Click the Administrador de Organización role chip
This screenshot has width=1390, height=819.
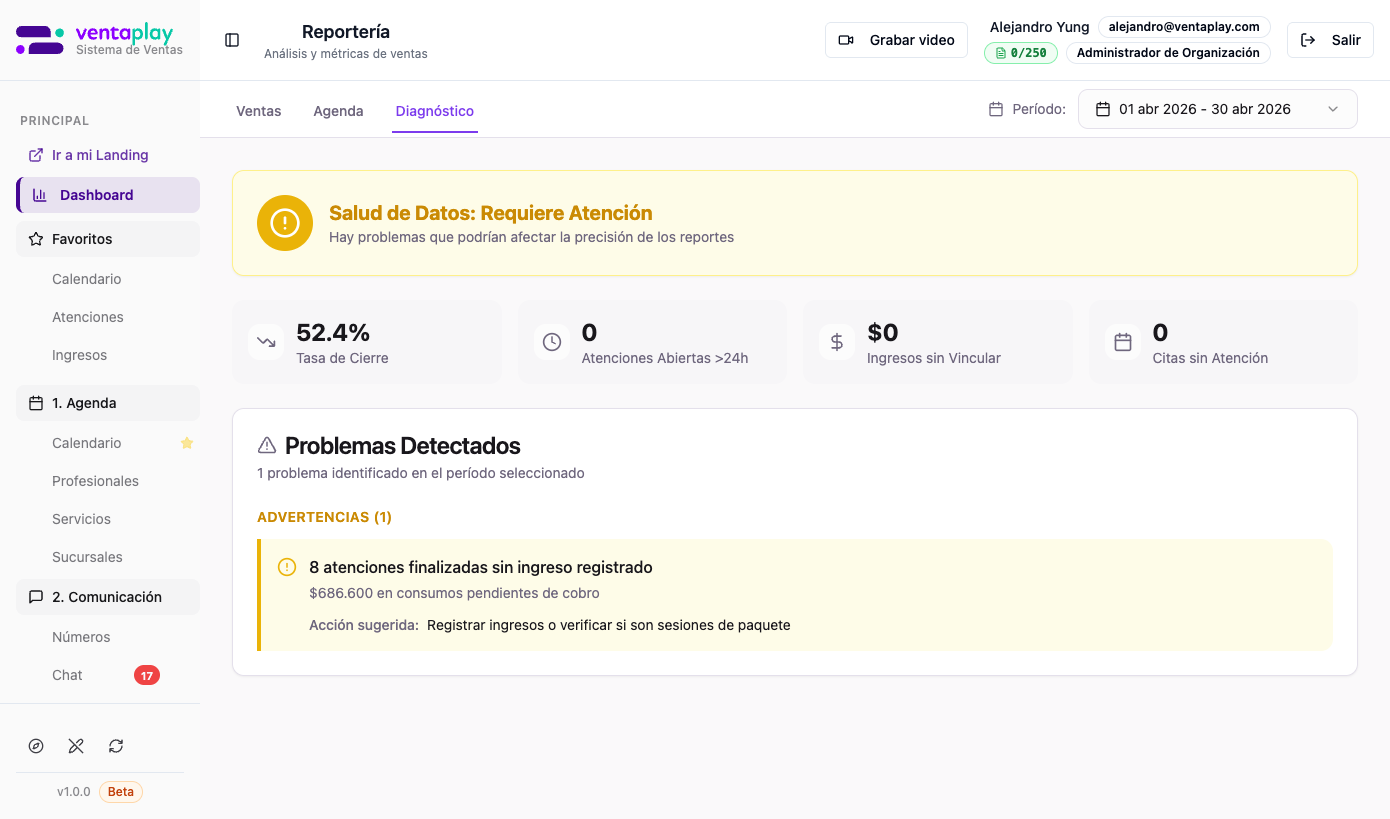(x=1168, y=53)
